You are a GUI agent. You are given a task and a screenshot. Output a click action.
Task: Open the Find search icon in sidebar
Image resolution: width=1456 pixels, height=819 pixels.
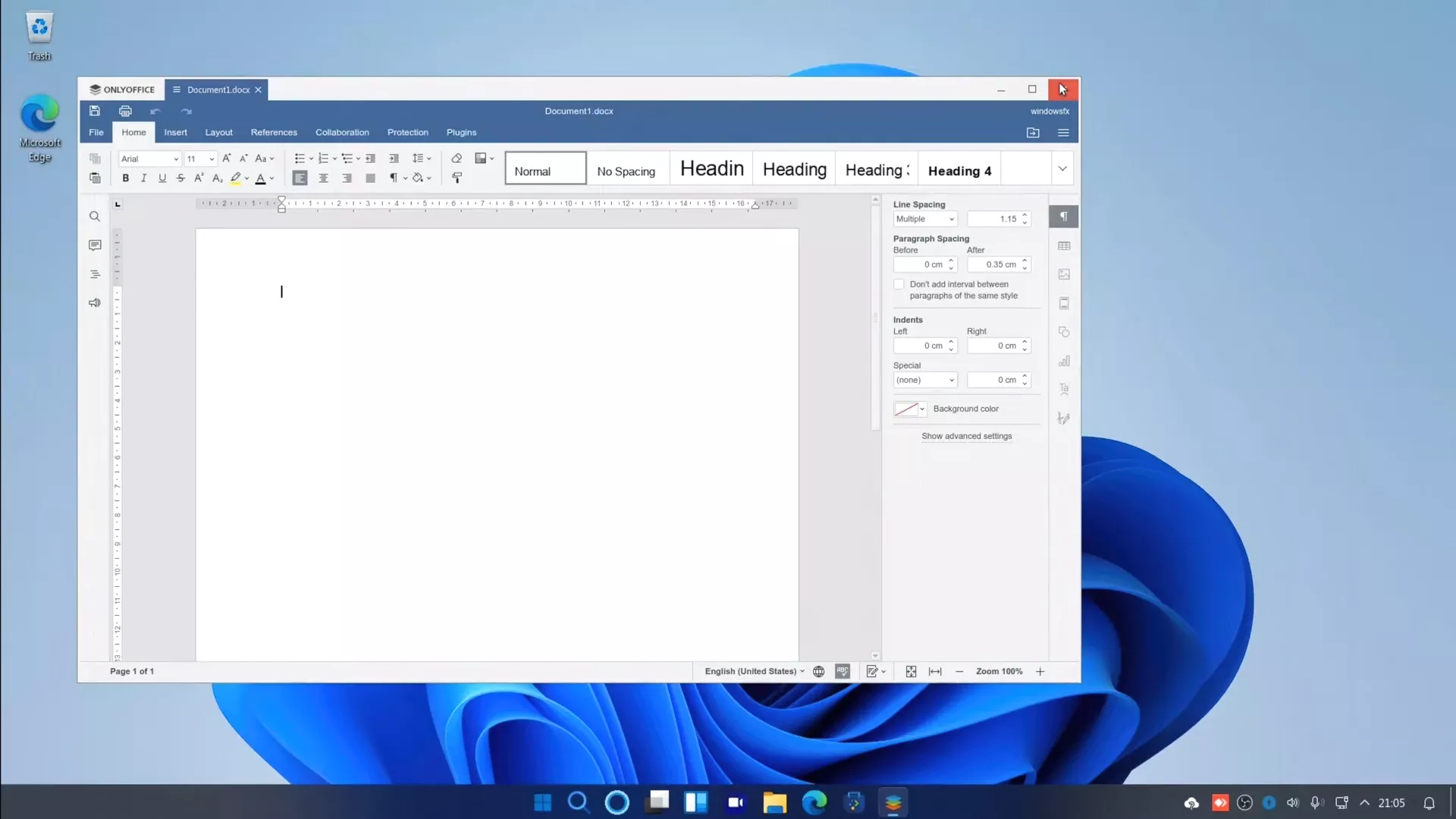[x=95, y=217]
